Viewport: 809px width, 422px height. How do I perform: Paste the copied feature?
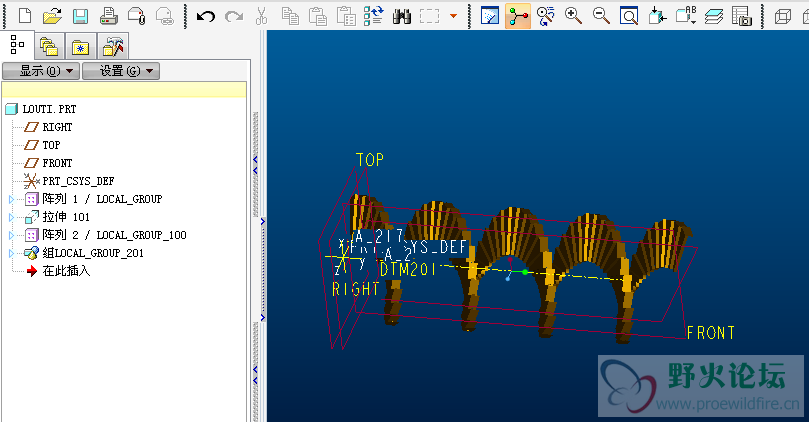pos(318,16)
